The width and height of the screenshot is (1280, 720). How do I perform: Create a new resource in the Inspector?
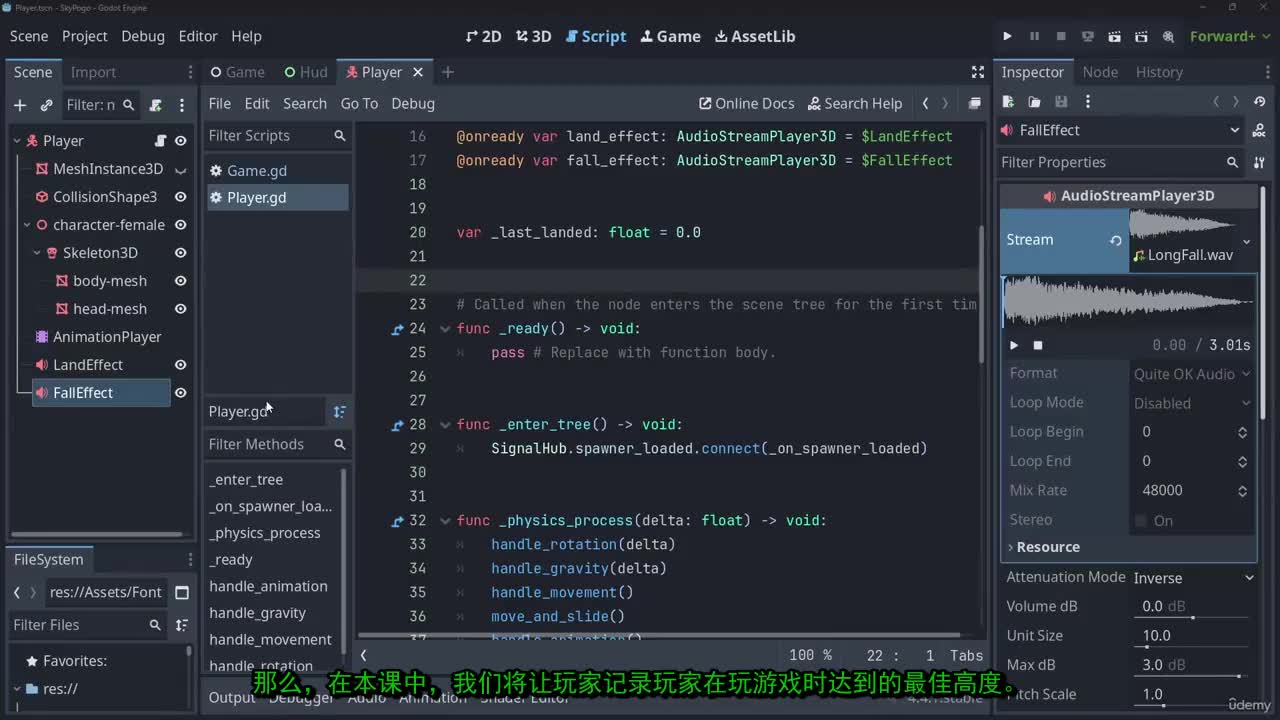(1008, 102)
